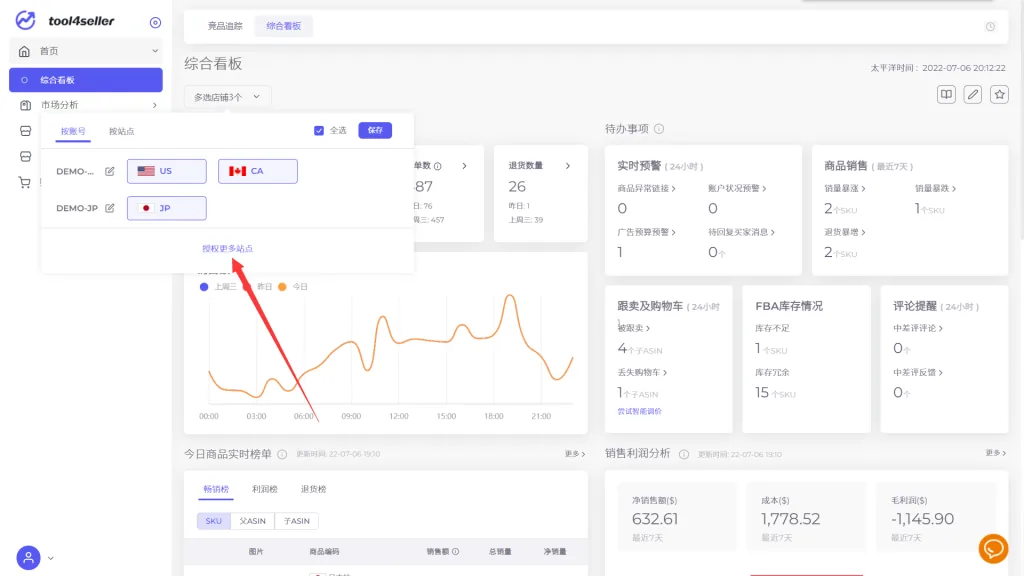Select the 按账号 tab
Viewport: 1024px width, 576px height.
(x=72, y=131)
